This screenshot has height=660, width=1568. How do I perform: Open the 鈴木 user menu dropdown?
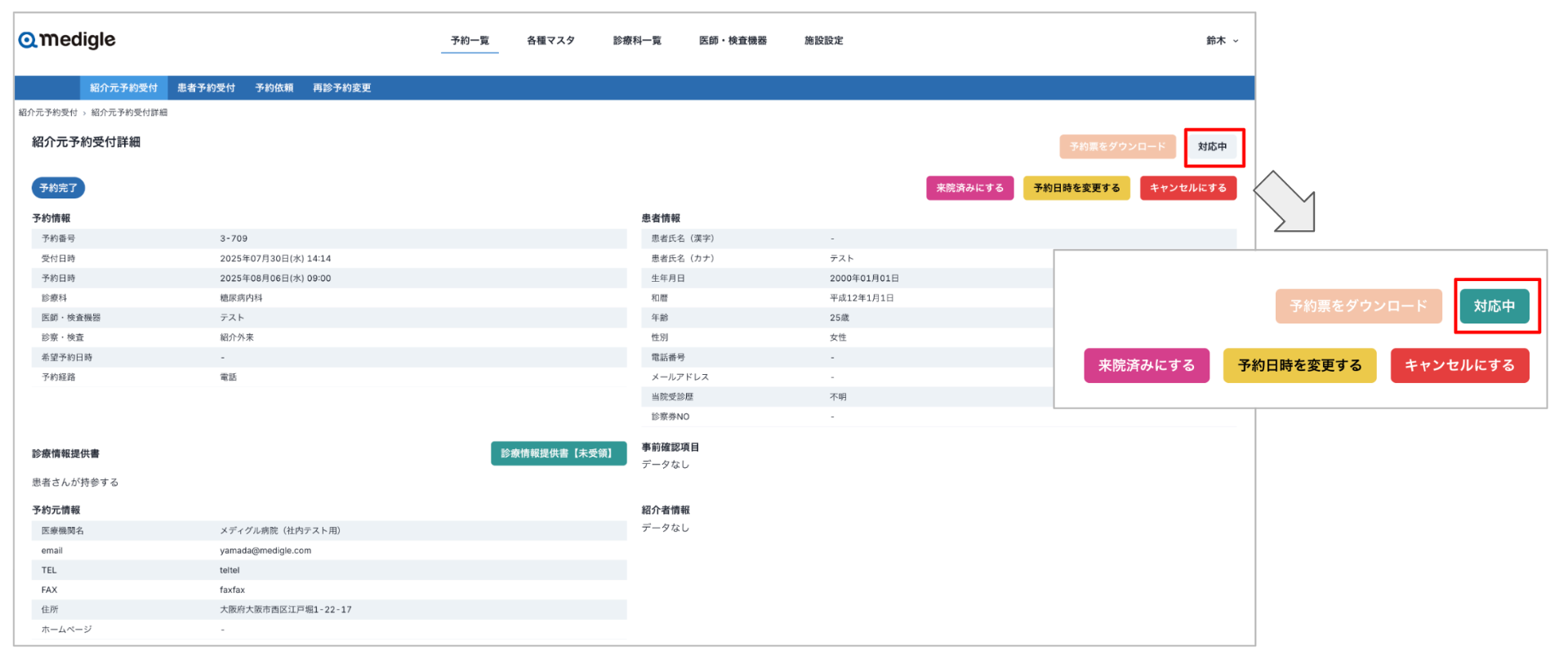(x=1223, y=40)
